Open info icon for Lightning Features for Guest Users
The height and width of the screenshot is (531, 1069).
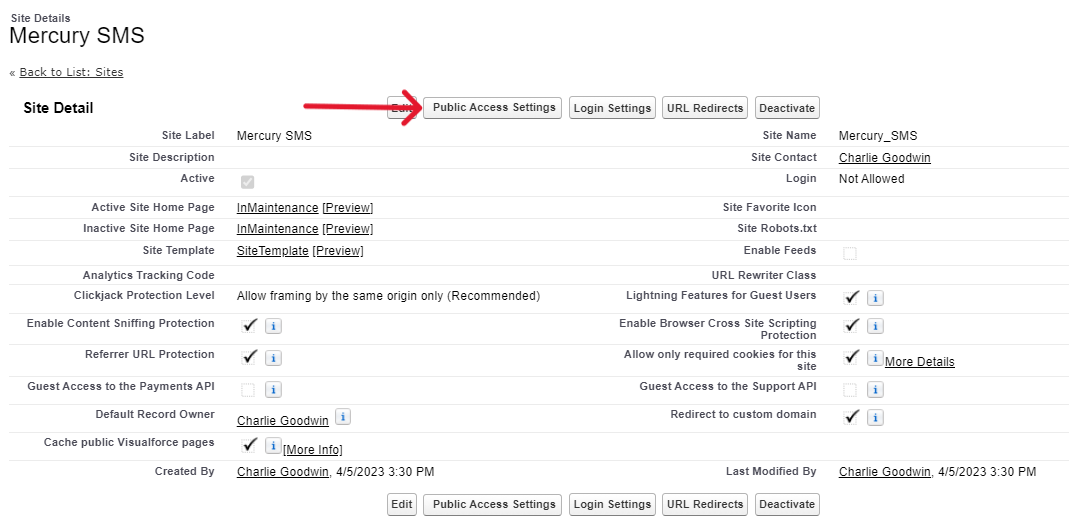coord(875,298)
